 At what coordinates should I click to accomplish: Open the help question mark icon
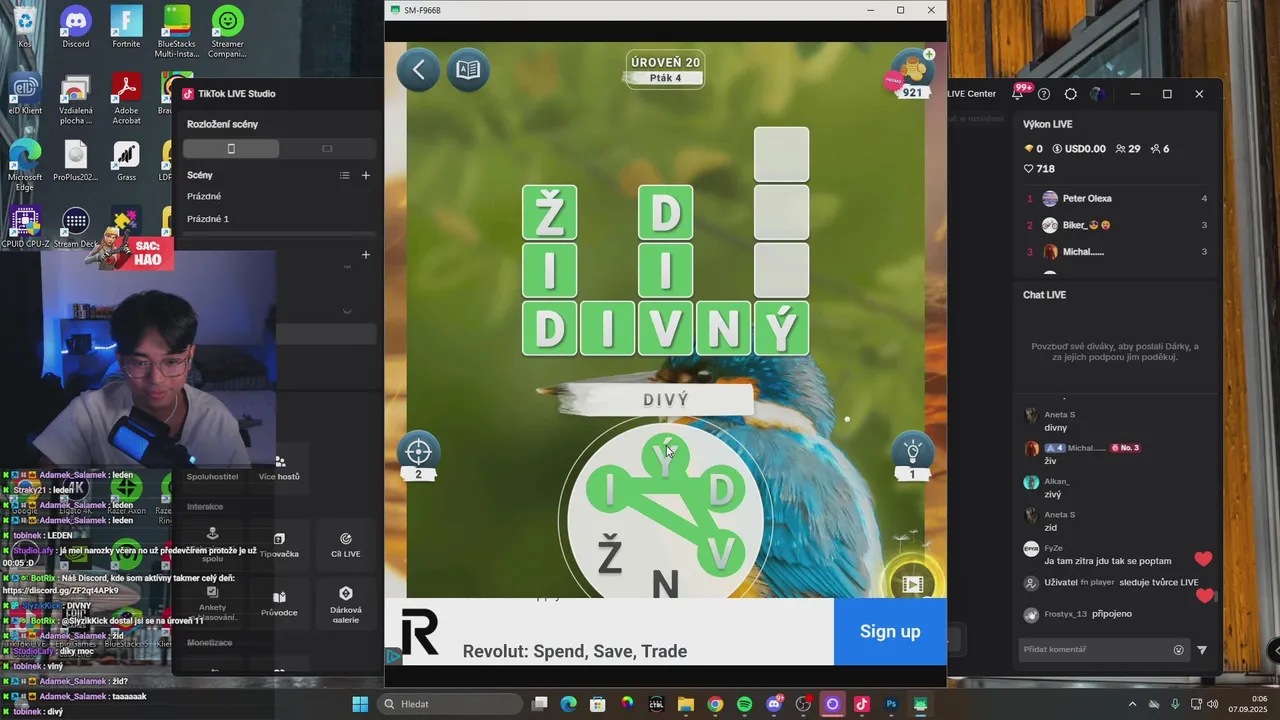pyautogui.click(x=1044, y=94)
